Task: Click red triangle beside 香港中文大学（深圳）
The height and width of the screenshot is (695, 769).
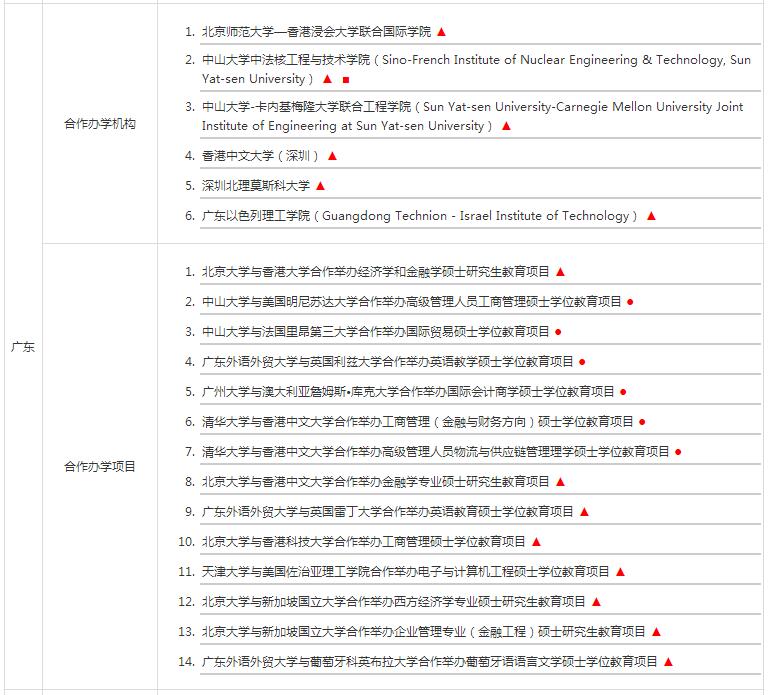Action: [x=333, y=156]
